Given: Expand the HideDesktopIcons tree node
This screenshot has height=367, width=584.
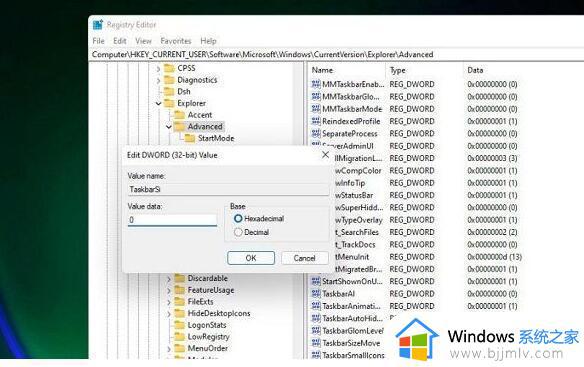Looking at the screenshot, I should [169, 314].
